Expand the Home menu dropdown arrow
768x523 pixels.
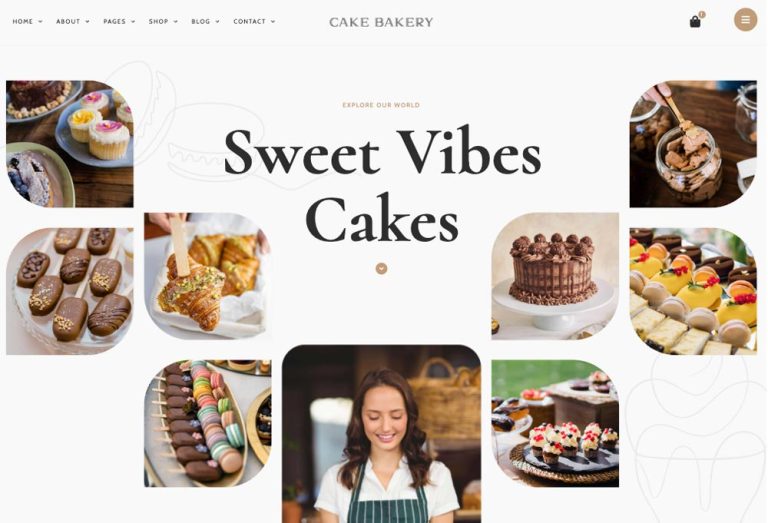(40, 22)
